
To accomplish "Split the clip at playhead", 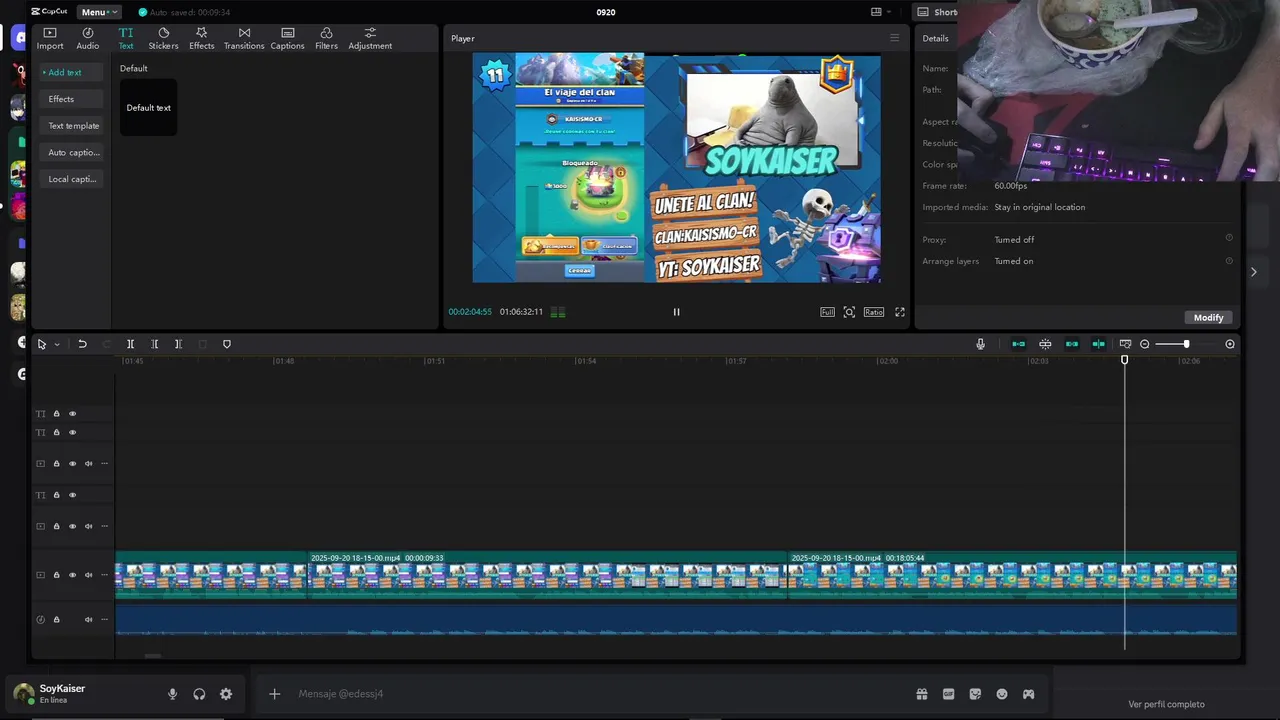I will 130,344.
